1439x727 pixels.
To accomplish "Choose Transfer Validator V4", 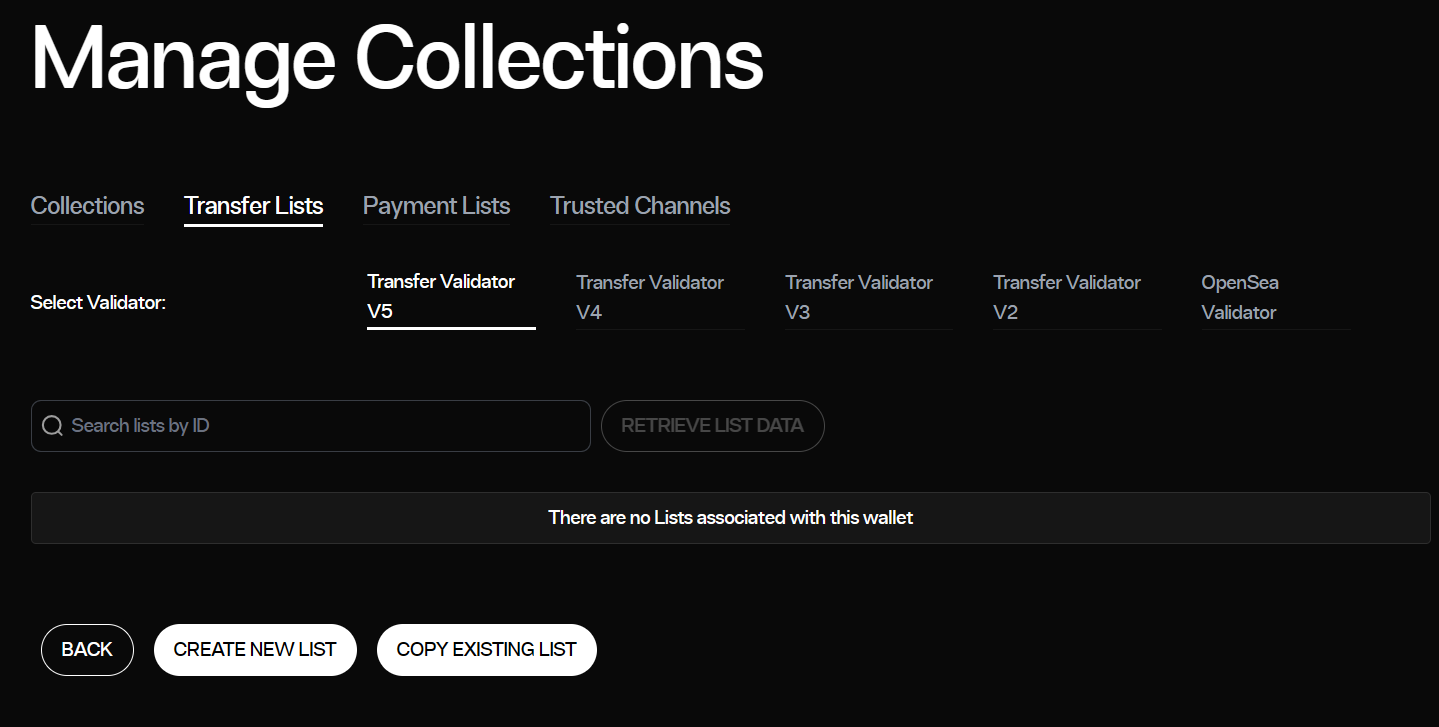I will (x=650, y=297).
